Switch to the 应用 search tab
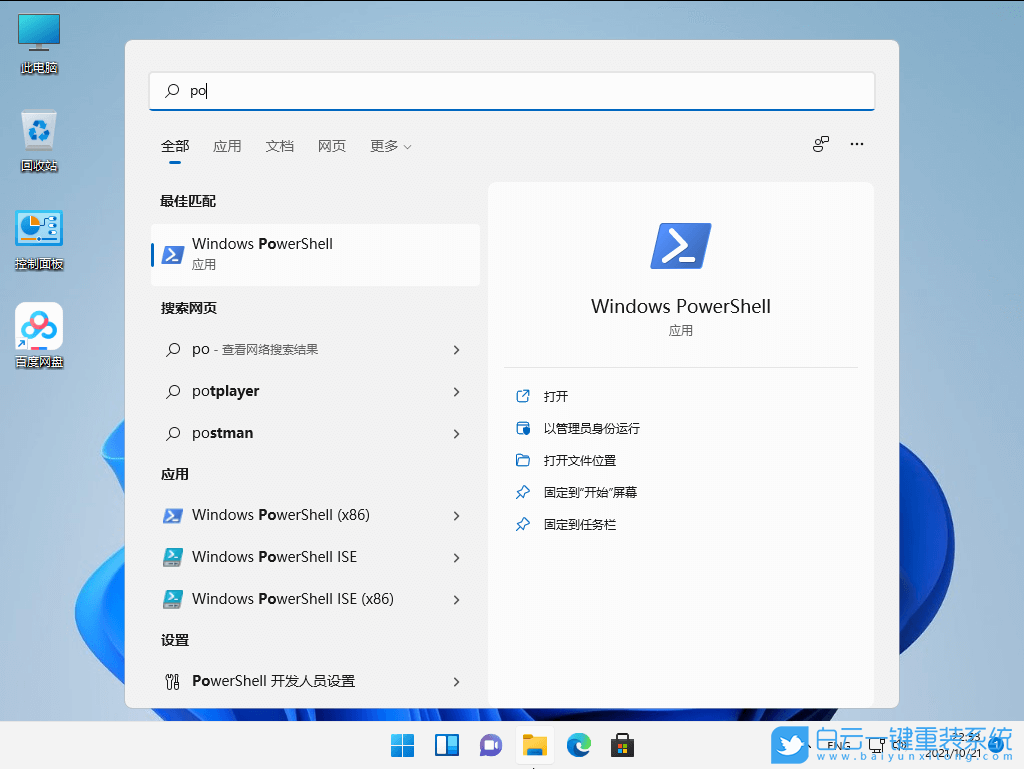1024x769 pixels. coord(228,145)
